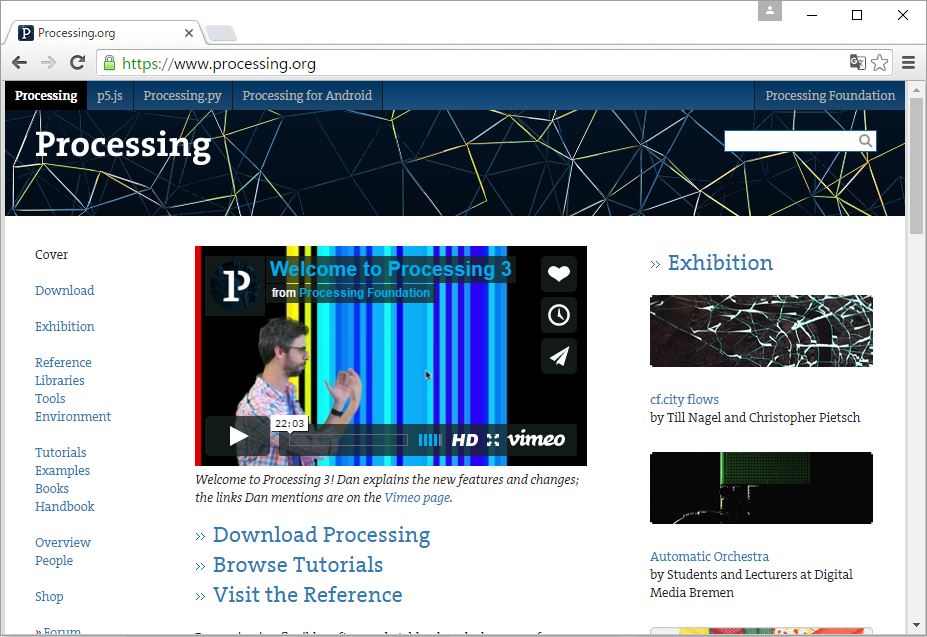927x637 pixels.
Task: Open the People sidebar link
Action: pyautogui.click(x=54, y=561)
